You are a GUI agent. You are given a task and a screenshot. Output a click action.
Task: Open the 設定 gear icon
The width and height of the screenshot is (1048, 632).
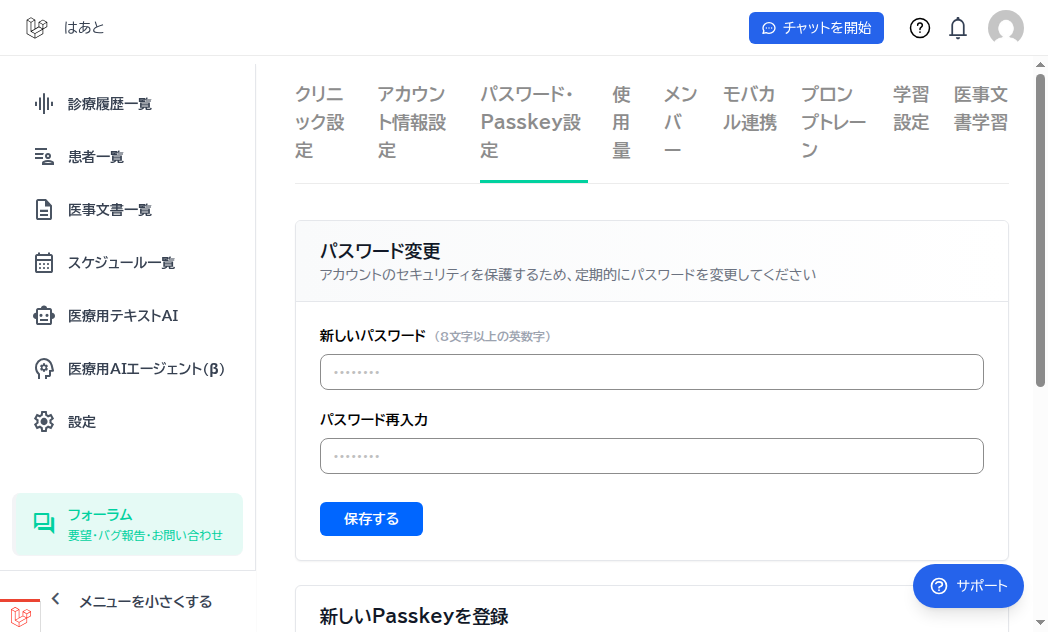(x=43, y=421)
